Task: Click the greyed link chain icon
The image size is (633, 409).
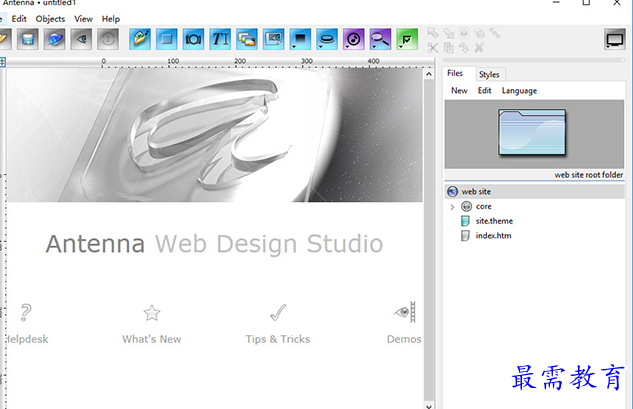Action: (495, 33)
